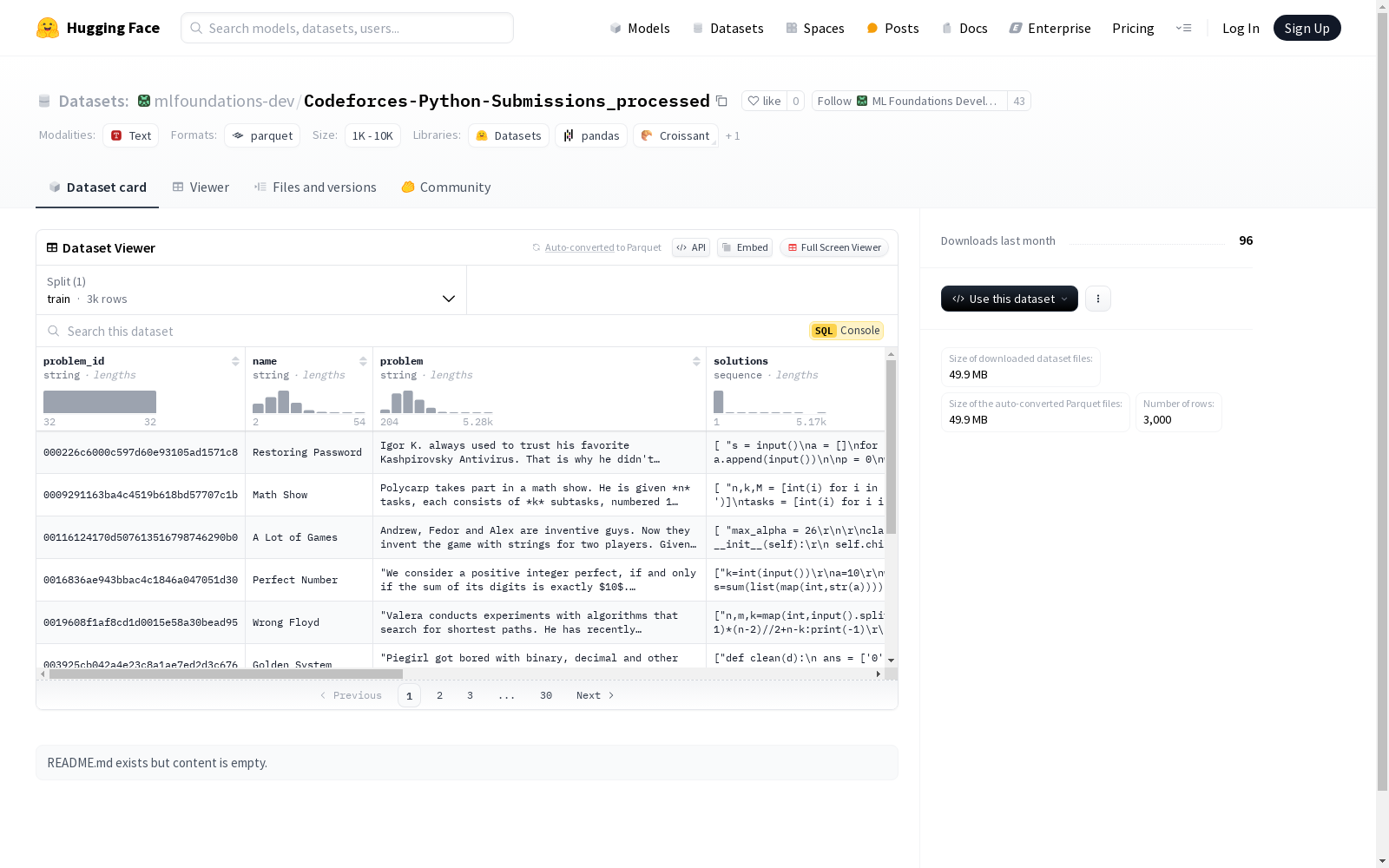
Task: Click the copy icon next to dataset name
Action: (x=721, y=101)
